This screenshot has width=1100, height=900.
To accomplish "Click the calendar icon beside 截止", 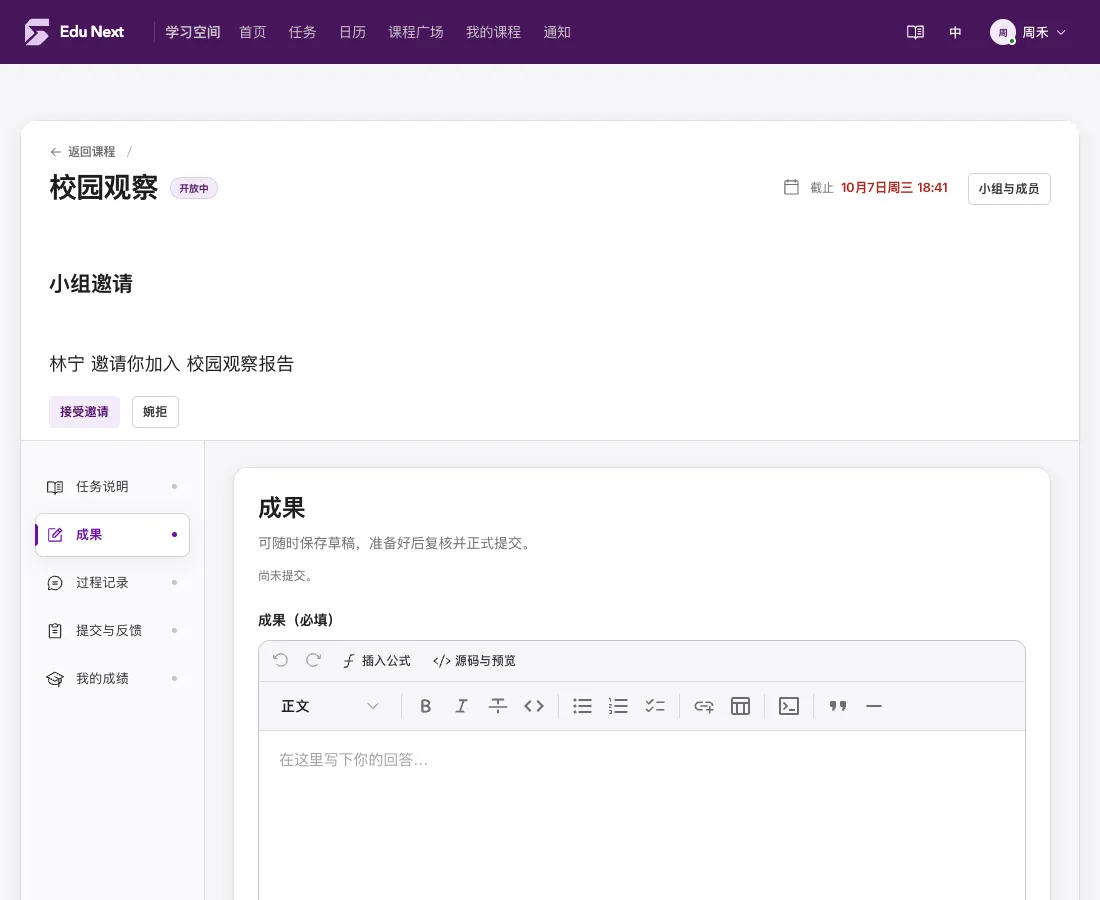I will click(x=791, y=187).
